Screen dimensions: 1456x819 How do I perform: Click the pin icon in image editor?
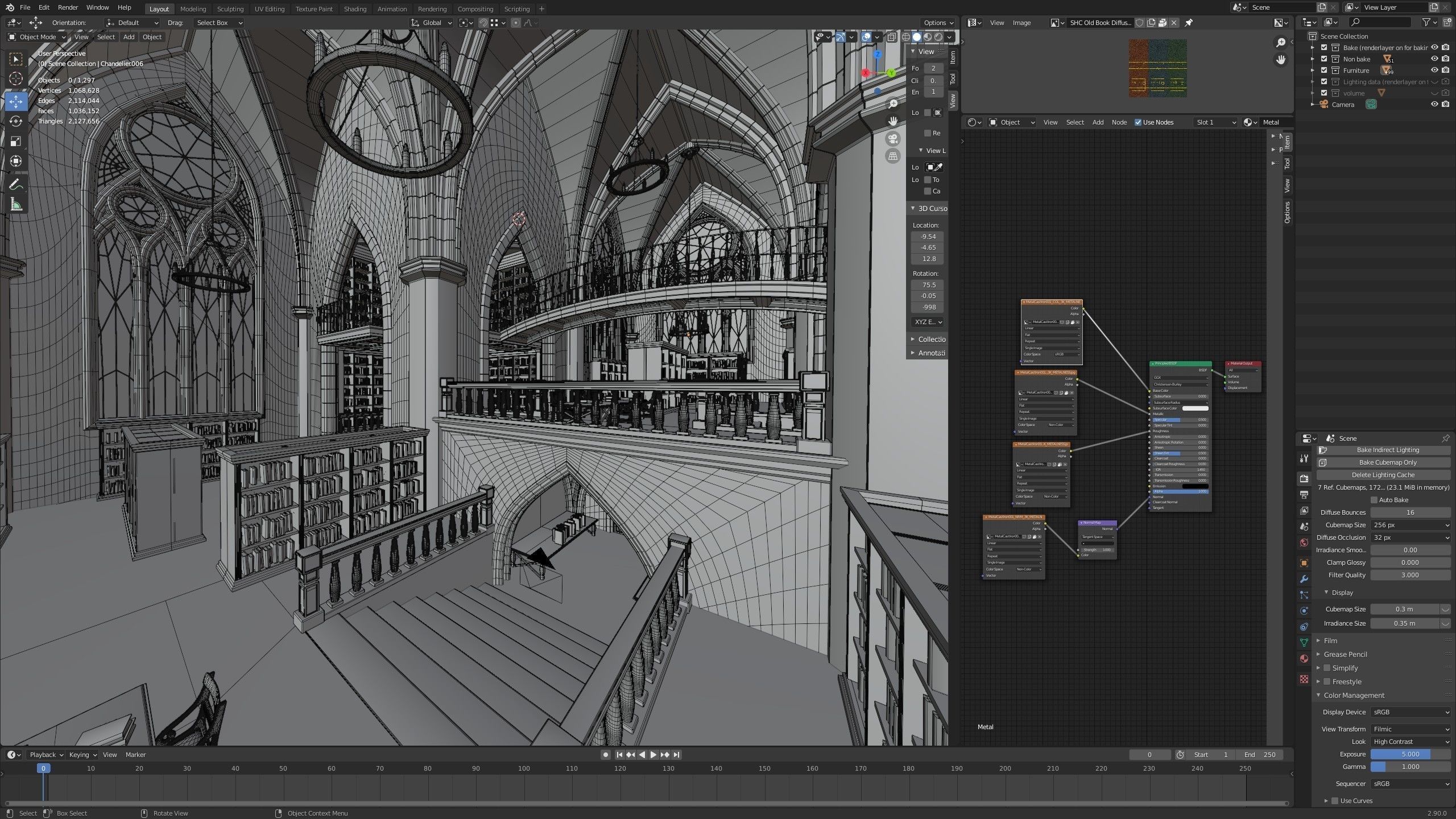[x=1189, y=23]
